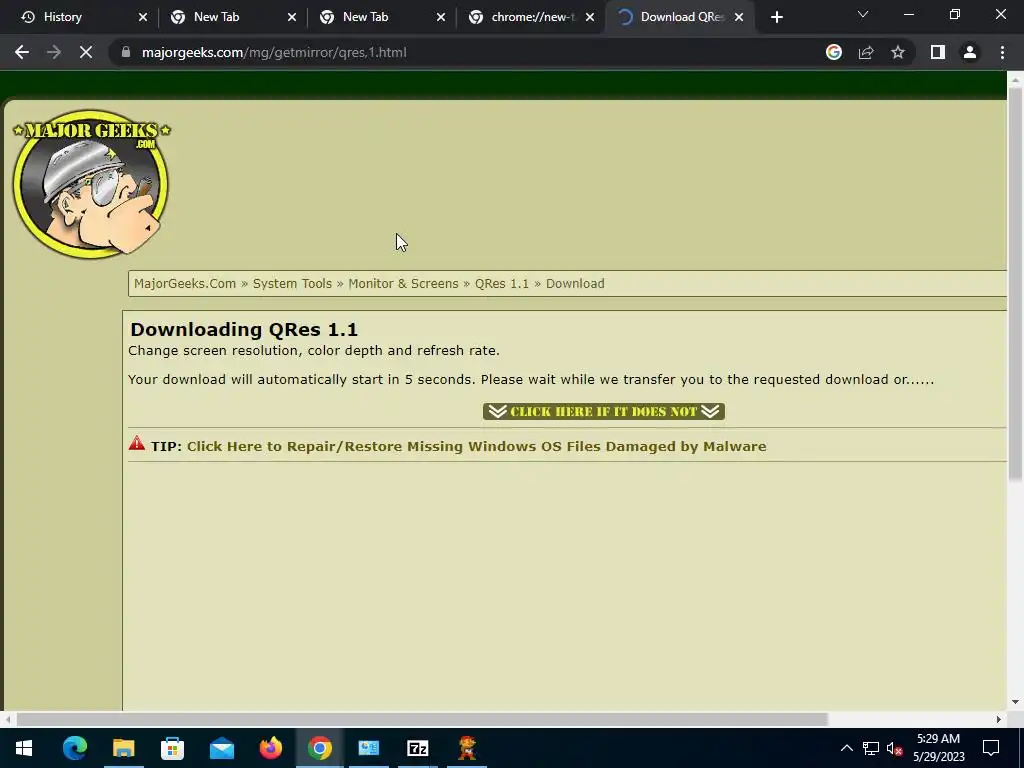Open Chrome's three-dot menu
Viewport: 1024px width, 768px height.
coord(1002,52)
